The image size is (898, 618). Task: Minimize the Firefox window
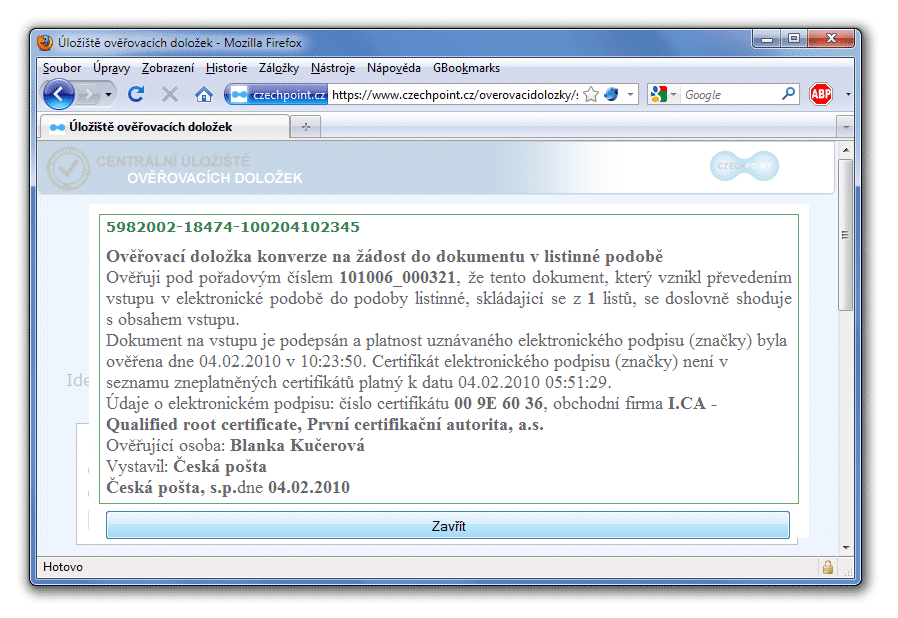(x=767, y=39)
